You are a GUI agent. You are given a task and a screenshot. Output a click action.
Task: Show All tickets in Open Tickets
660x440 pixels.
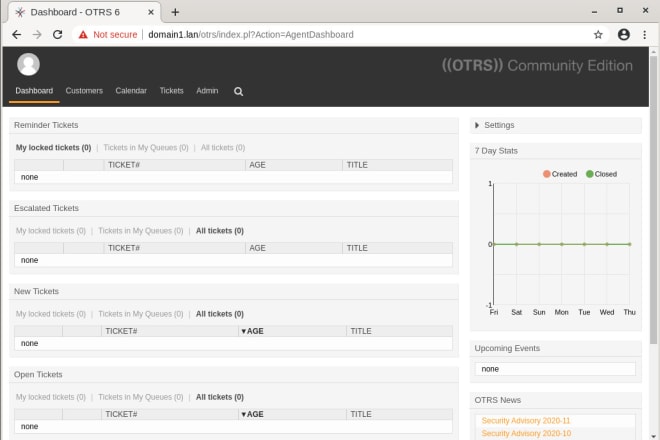(220, 397)
